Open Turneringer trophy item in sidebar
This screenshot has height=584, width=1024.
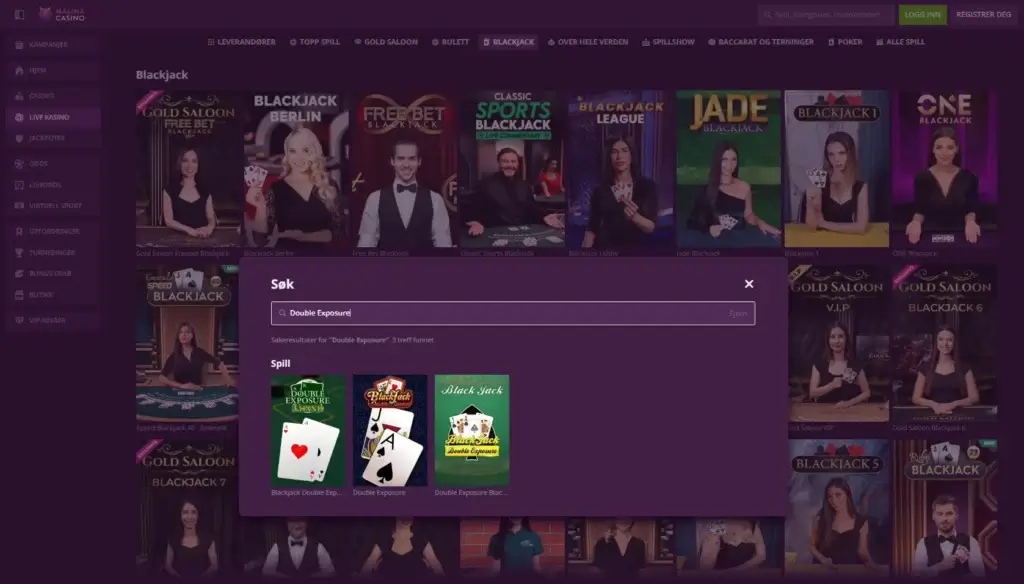53,252
